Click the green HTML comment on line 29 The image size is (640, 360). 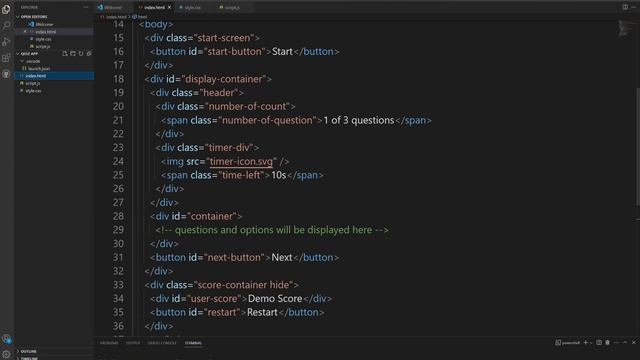[x=272, y=230]
